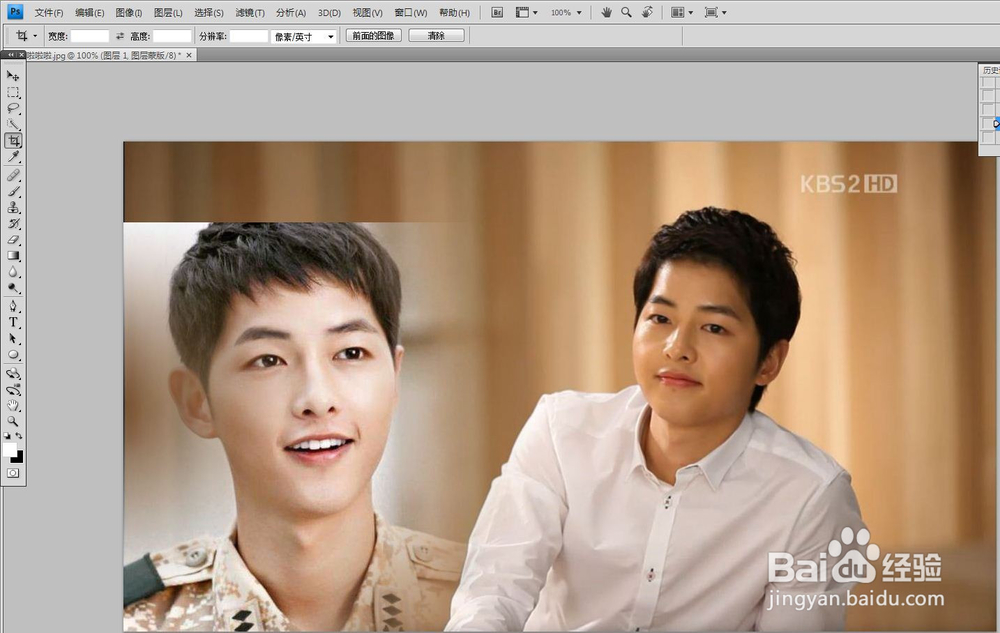The height and width of the screenshot is (633, 1000).
Task: Select the 3D Orbit camera tool
Action: (13, 389)
